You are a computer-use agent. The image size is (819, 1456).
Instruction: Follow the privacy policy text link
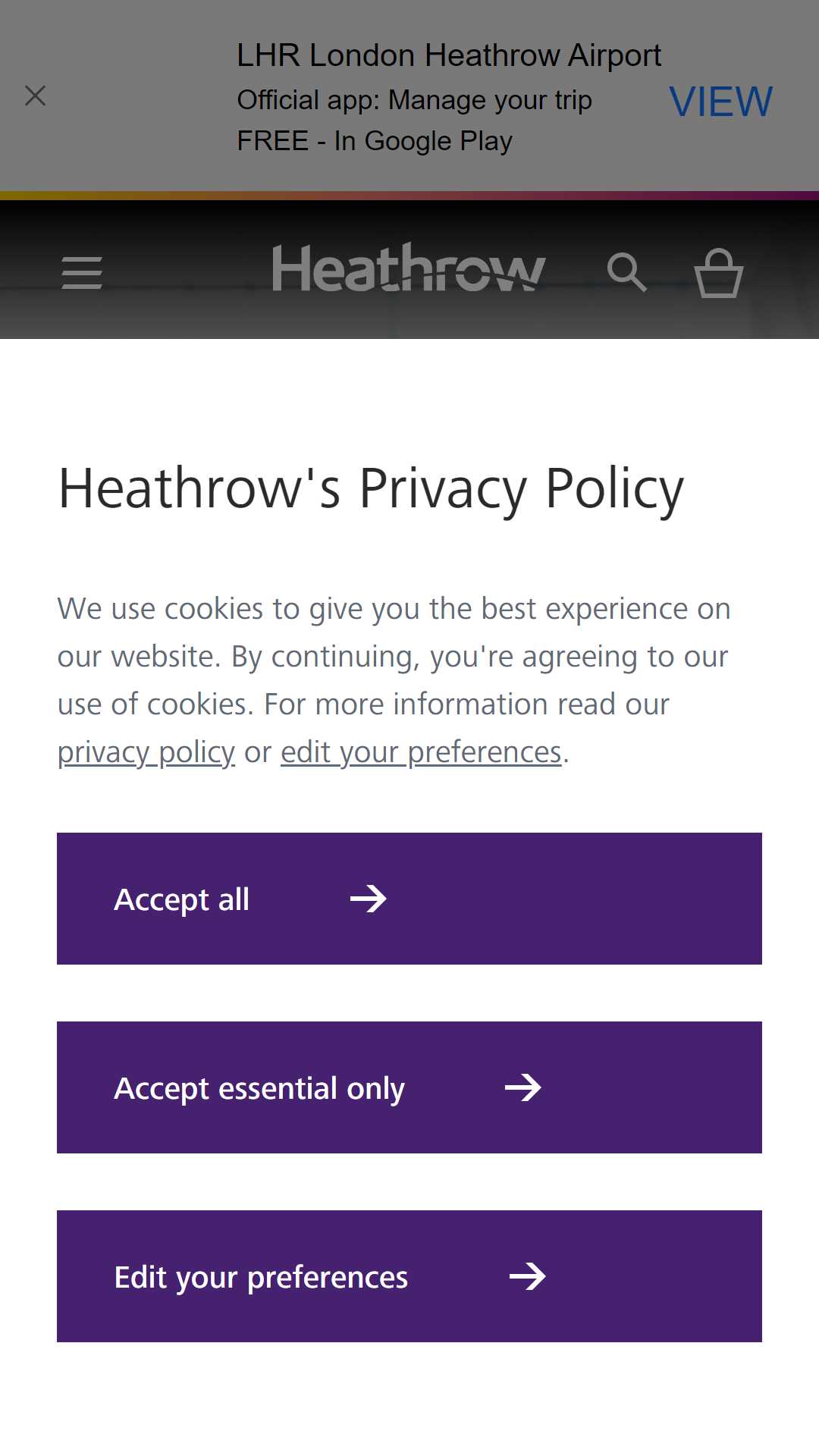click(x=146, y=752)
